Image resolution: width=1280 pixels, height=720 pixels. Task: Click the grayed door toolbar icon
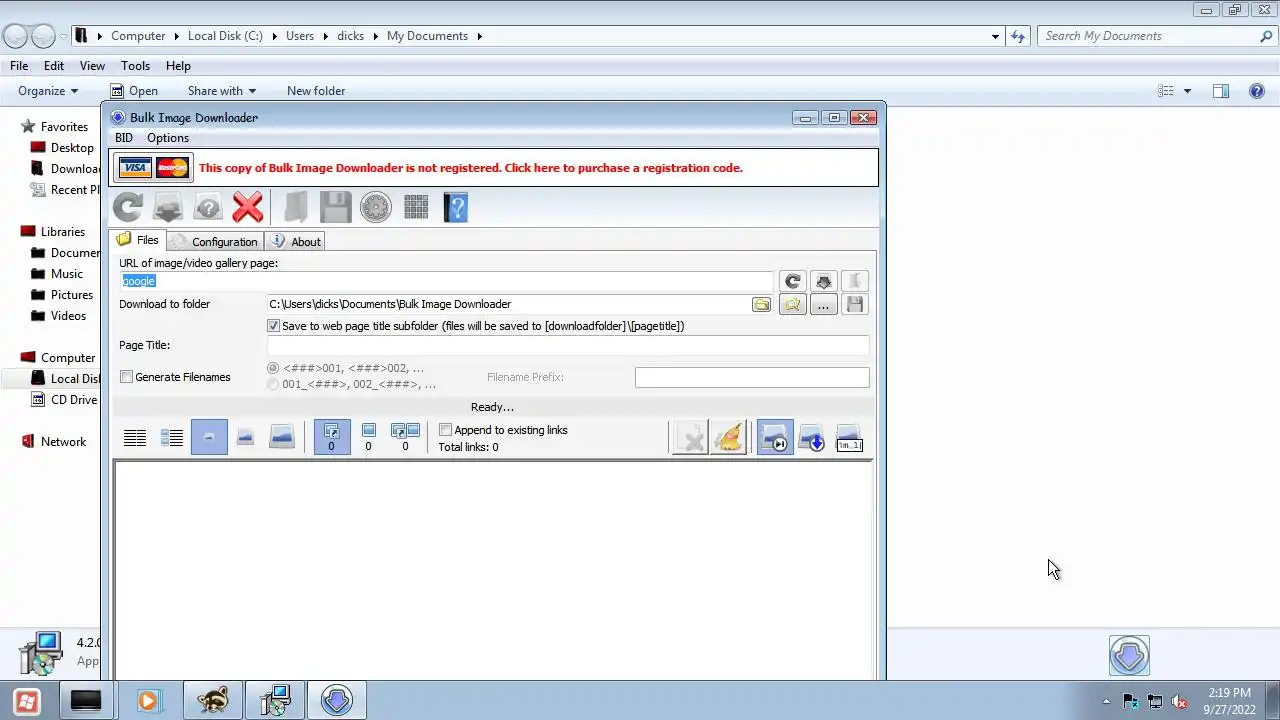pos(296,207)
